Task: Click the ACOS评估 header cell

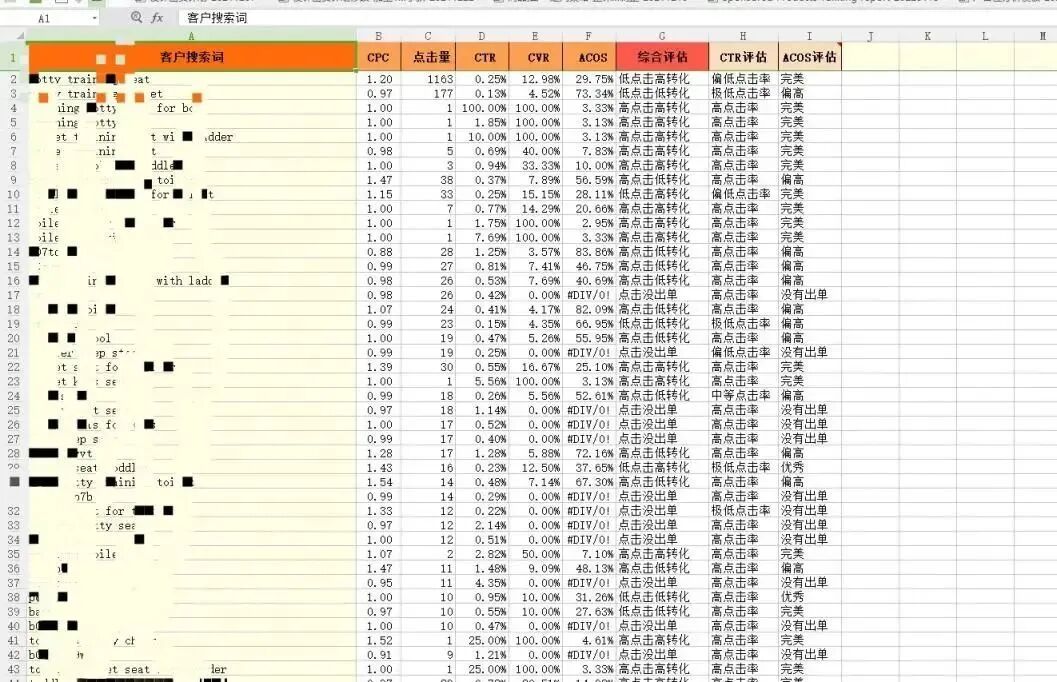Action: 809,57
